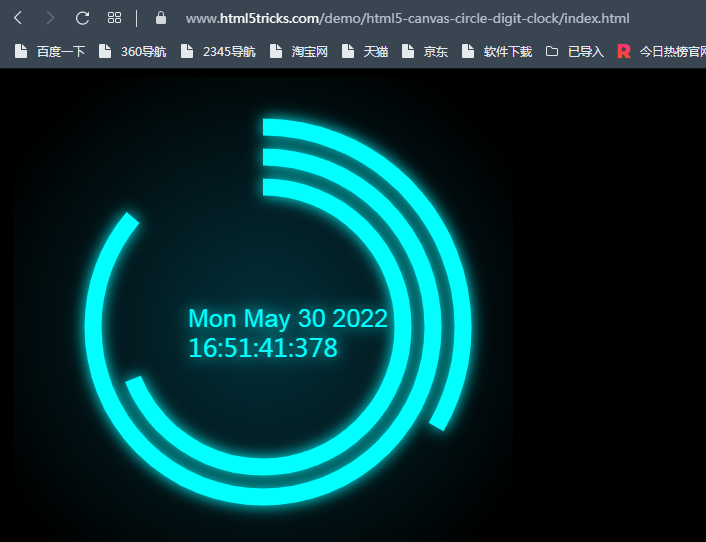This screenshot has height=542, width=706.
Task: Click the forward navigation arrow
Action: coord(50,18)
